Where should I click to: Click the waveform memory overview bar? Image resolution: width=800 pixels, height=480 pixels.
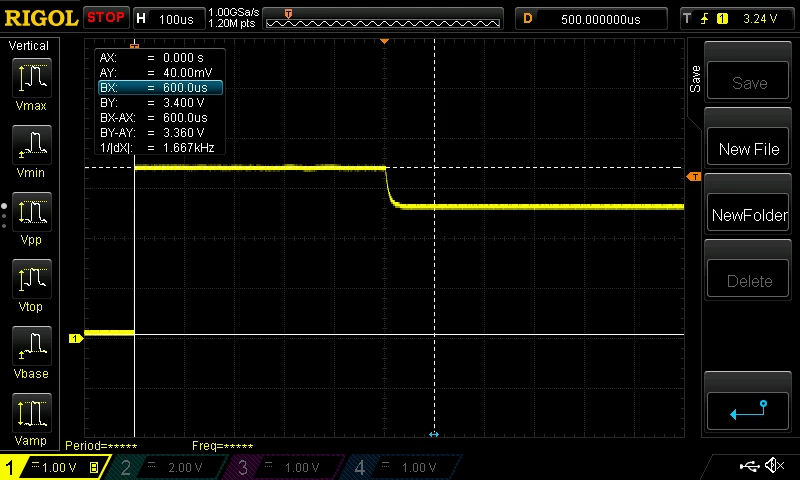point(383,19)
